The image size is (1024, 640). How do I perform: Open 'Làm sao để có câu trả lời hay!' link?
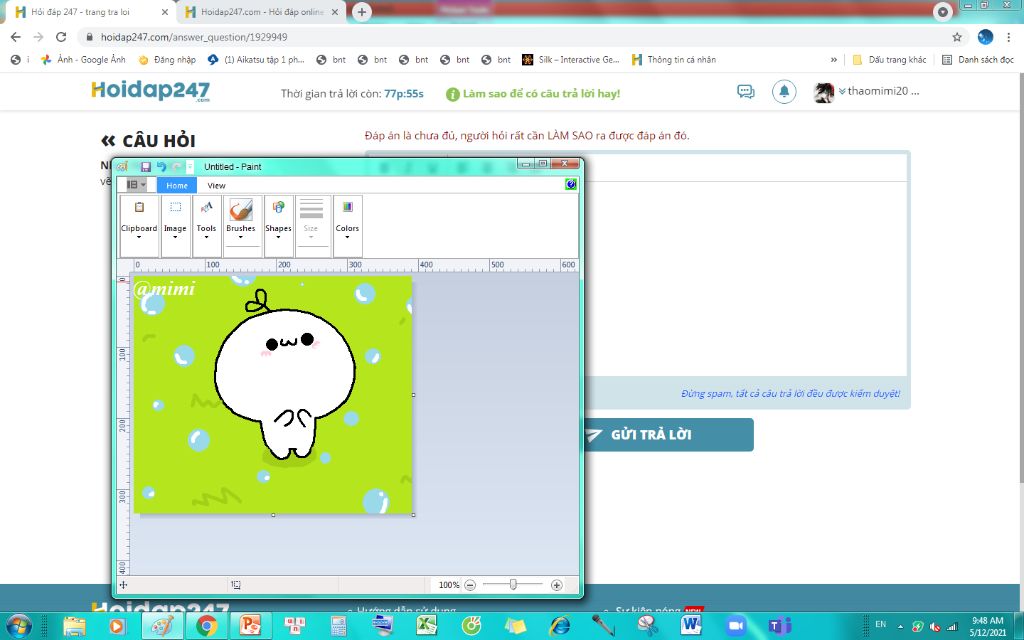click(533, 93)
